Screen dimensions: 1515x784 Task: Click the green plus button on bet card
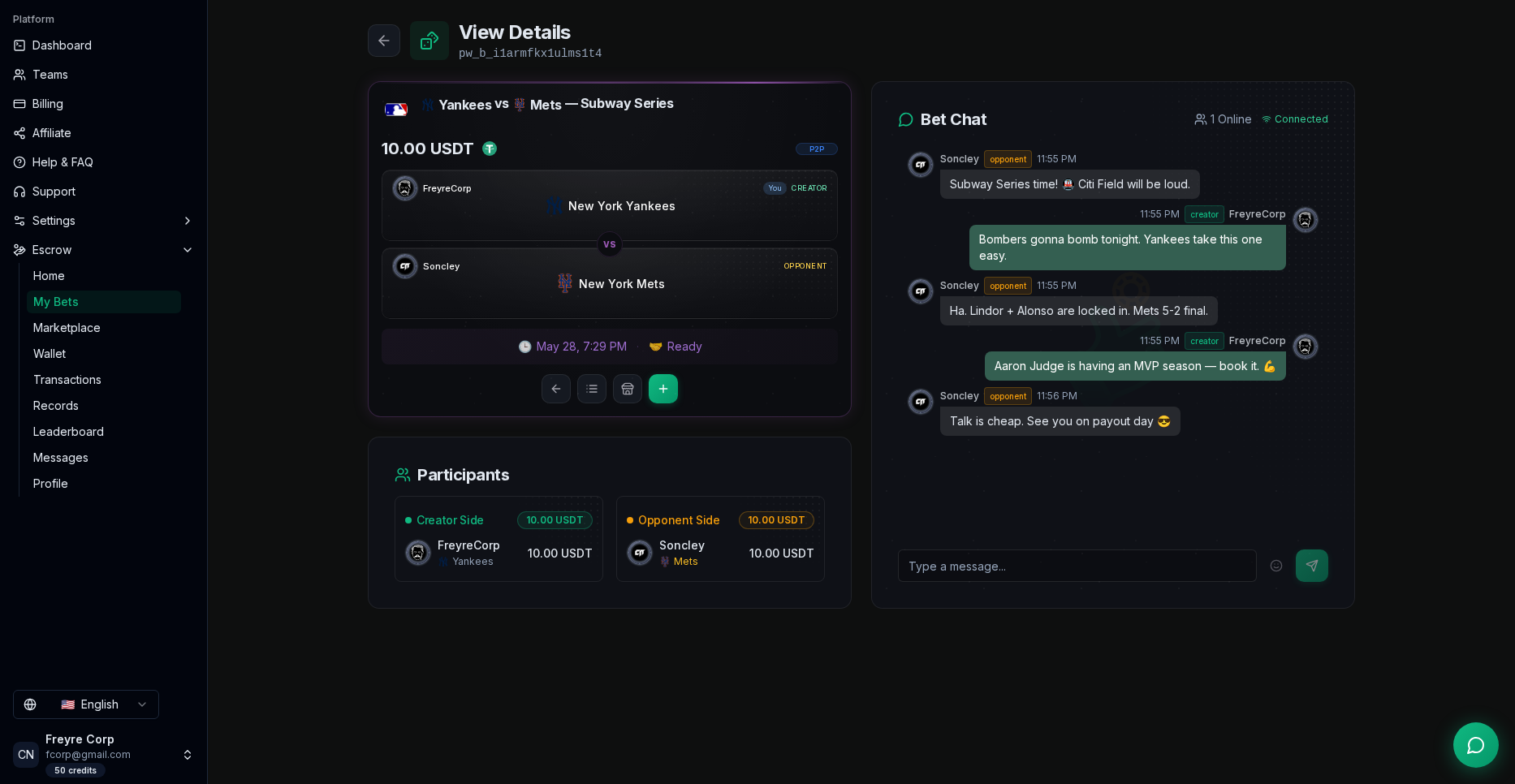pyautogui.click(x=663, y=389)
